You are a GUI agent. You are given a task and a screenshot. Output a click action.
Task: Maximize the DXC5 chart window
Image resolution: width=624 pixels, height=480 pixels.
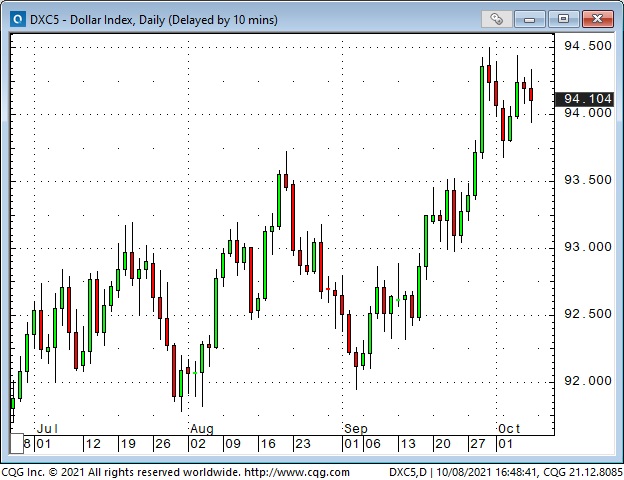pos(563,19)
